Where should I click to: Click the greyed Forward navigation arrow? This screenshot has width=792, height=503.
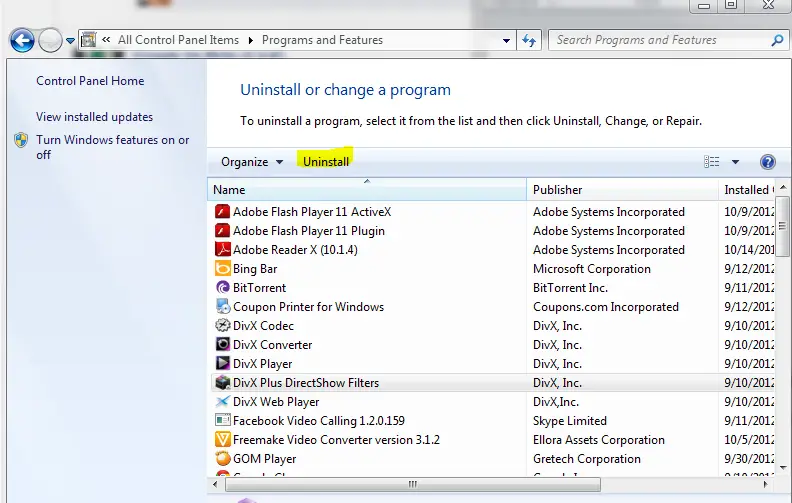(50, 40)
